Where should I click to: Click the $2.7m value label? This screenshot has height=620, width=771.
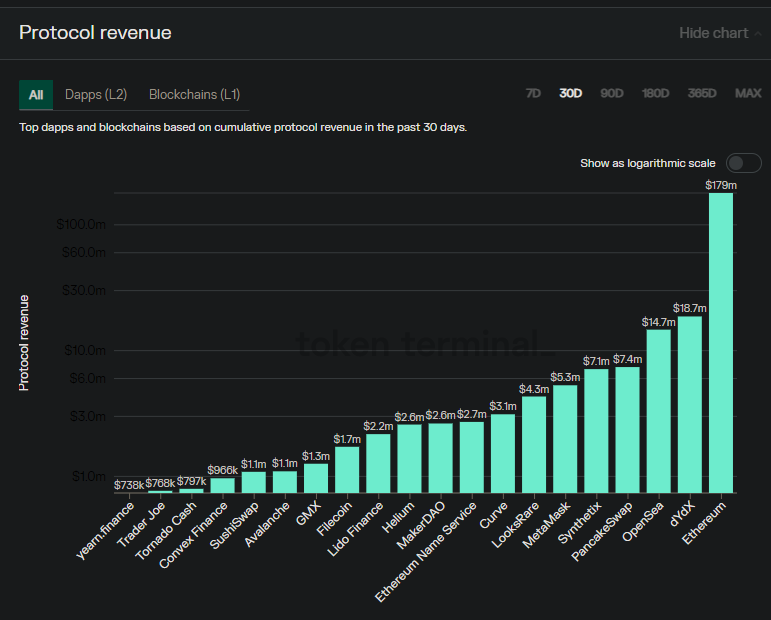click(x=472, y=414)
